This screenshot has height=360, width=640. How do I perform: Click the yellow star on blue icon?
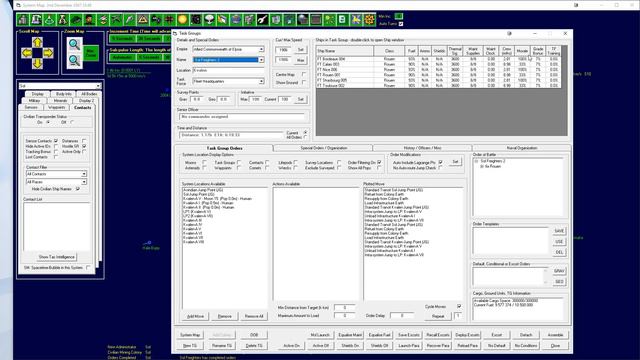tap(356, 19)
